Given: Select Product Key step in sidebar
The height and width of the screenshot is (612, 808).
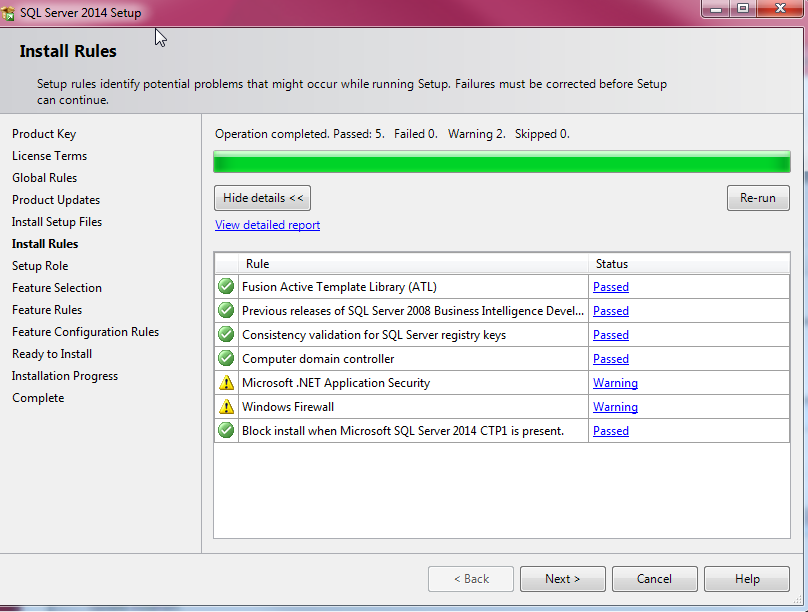Looking at the screenshot, I should [44, 134].
